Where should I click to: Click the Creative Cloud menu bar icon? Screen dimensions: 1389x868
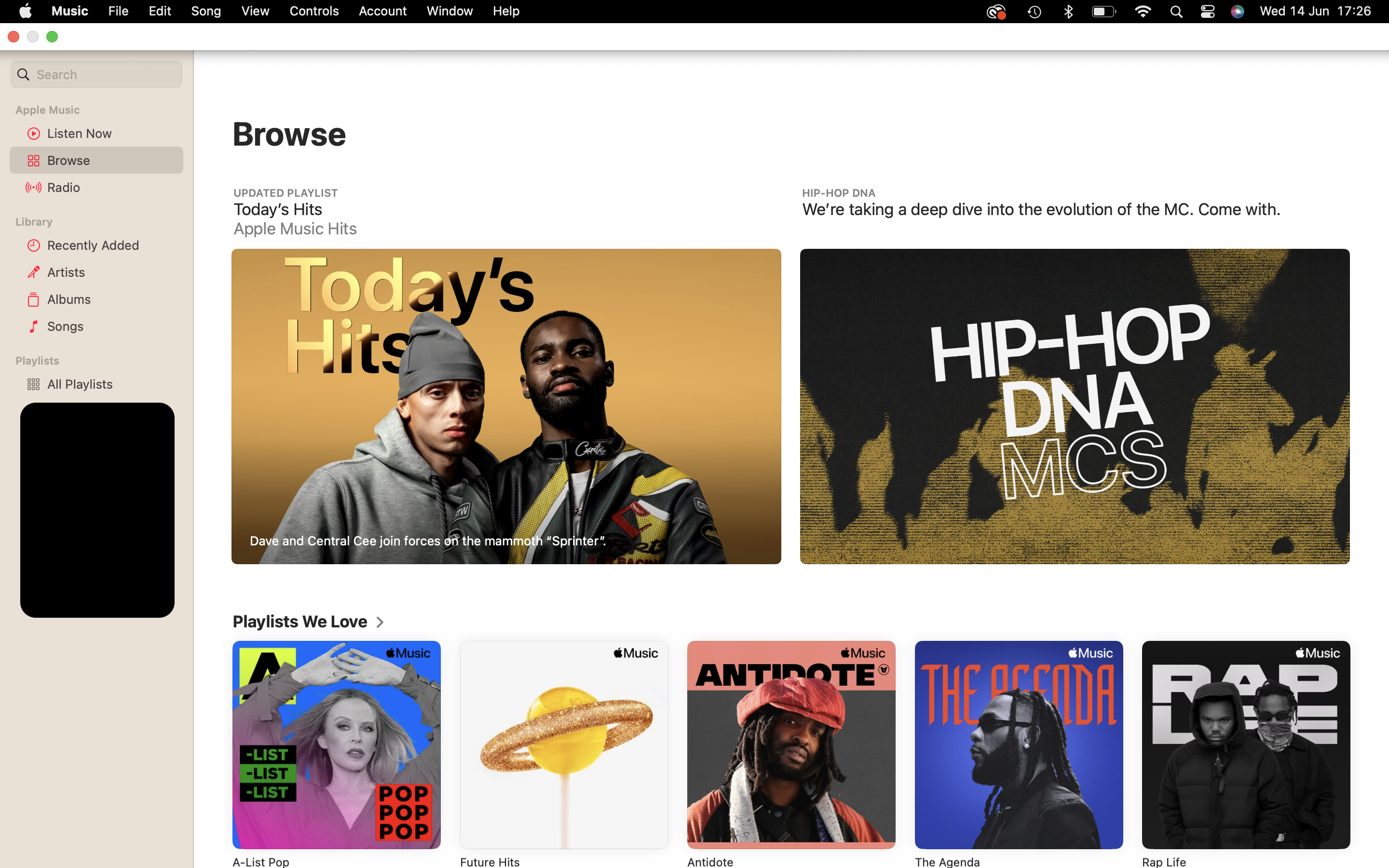[996, 12]
